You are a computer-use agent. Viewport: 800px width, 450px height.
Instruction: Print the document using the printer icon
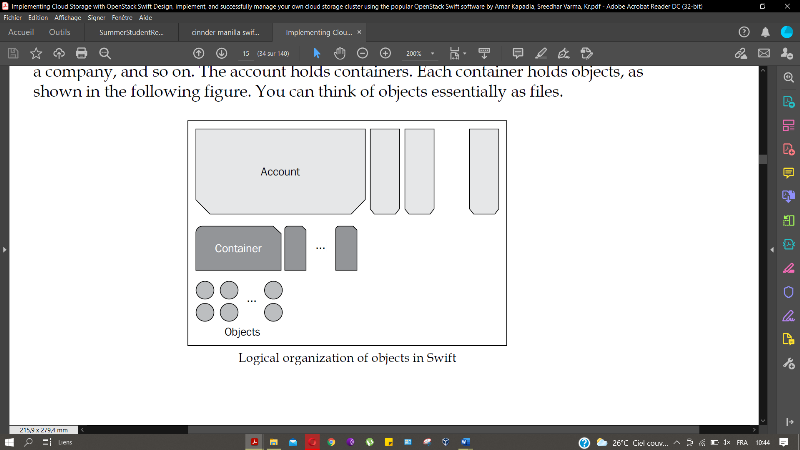click(82, 52)
